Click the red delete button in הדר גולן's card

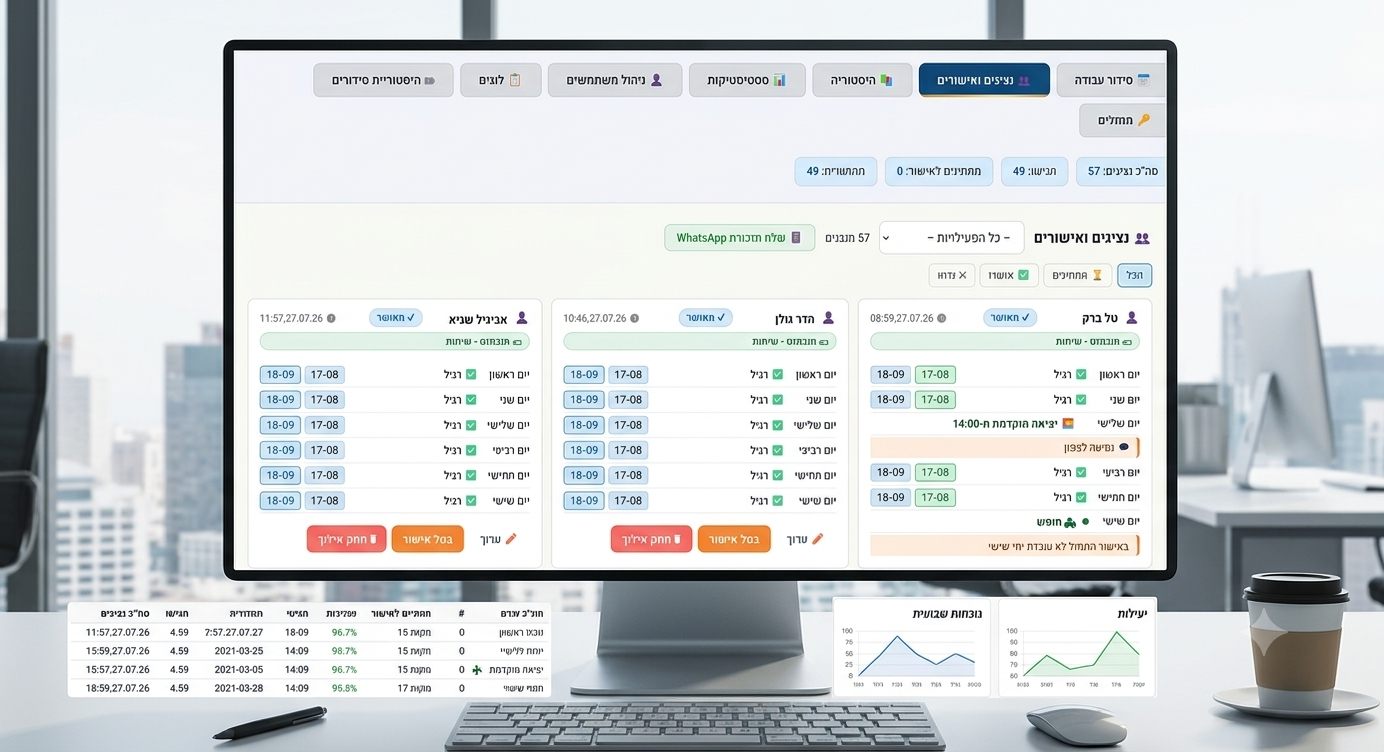click(x=651, y=539)
